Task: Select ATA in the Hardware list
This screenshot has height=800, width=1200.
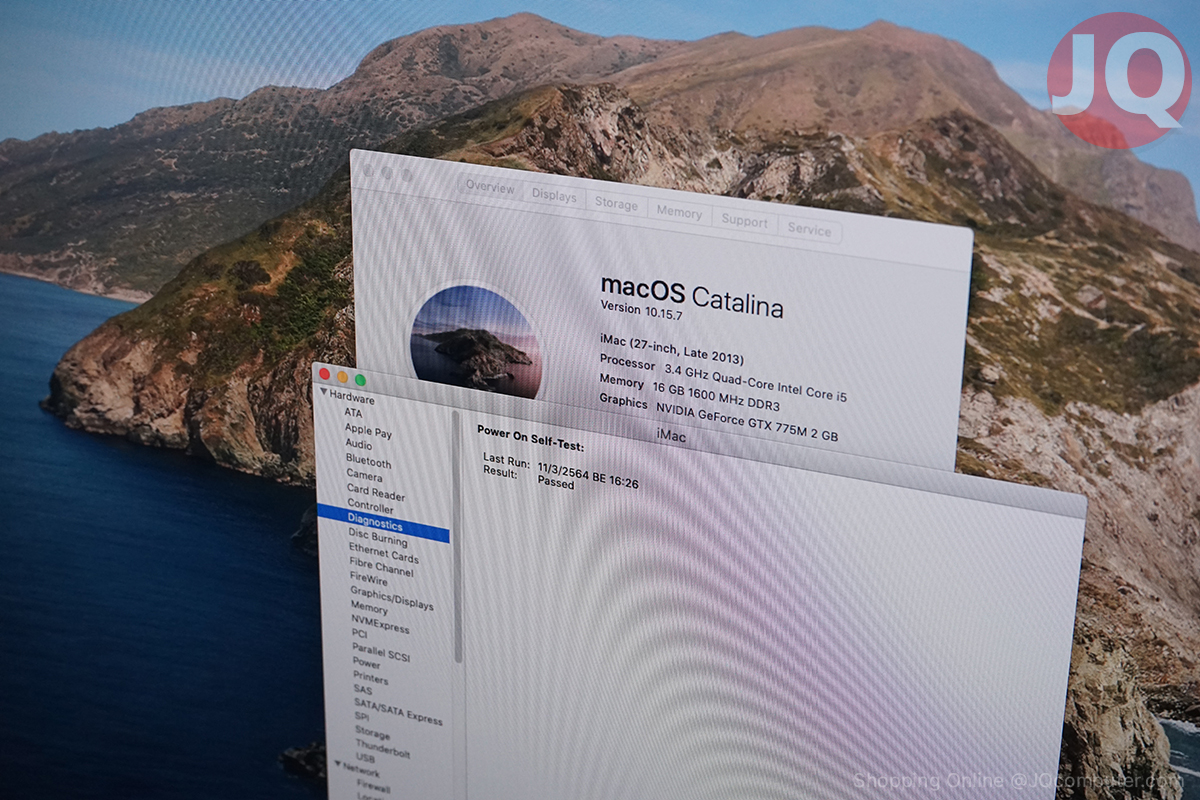Action: (354, 412)
